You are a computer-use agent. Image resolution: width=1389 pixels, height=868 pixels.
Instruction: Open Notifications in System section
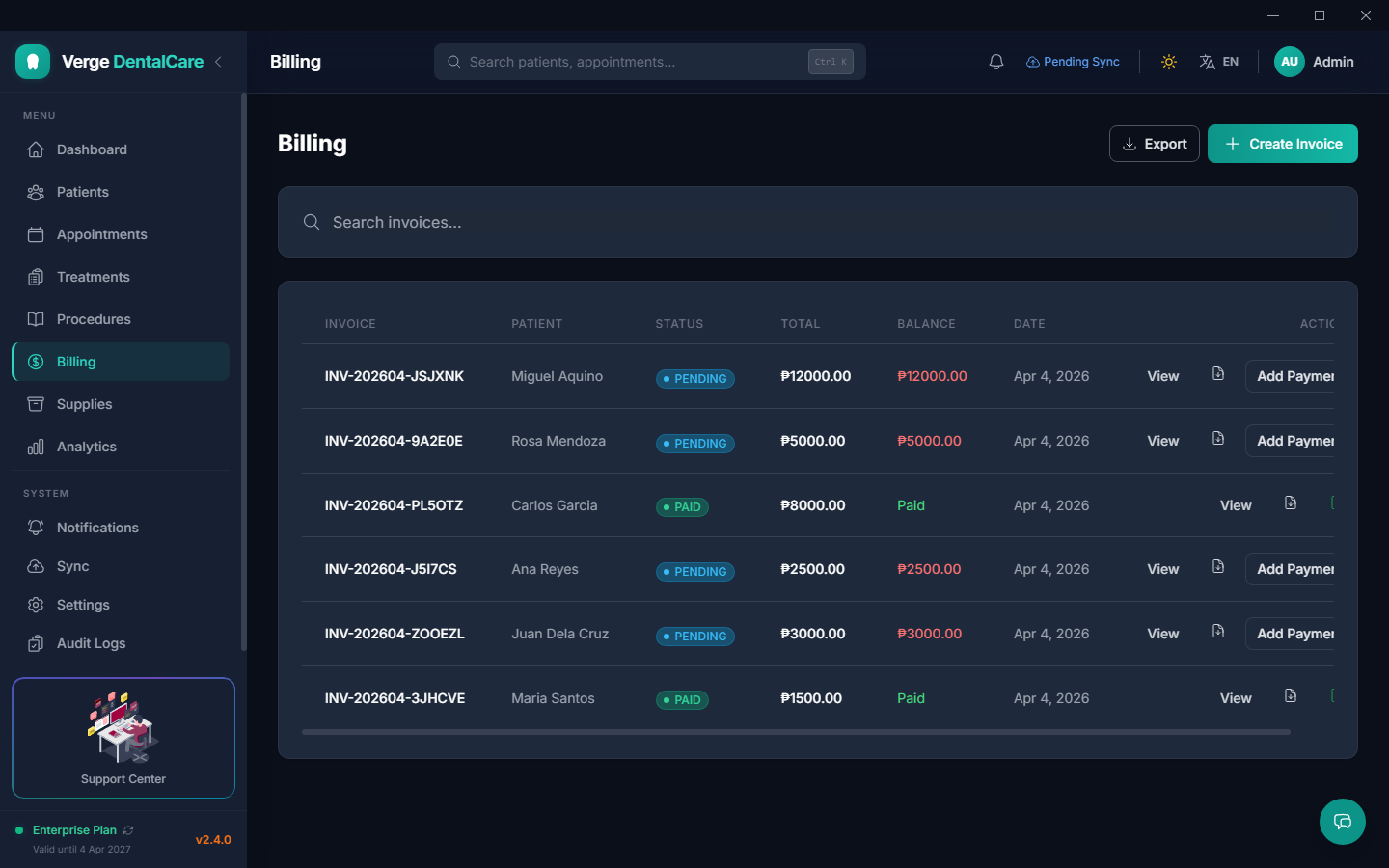[121, 528]
